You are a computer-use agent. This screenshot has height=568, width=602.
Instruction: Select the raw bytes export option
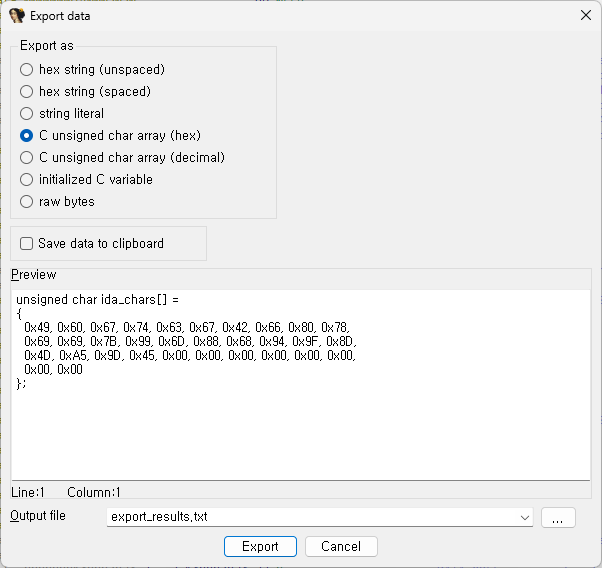tap(27, 202)
